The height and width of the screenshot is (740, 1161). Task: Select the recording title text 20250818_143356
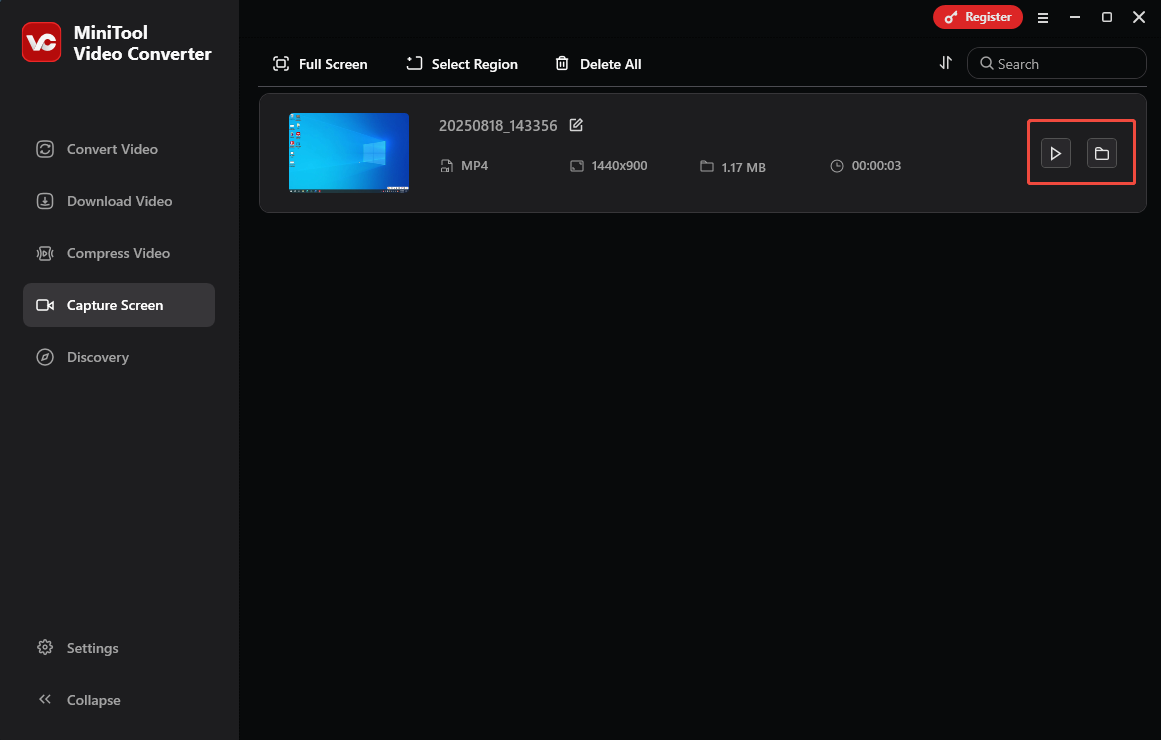pos(497,125)
